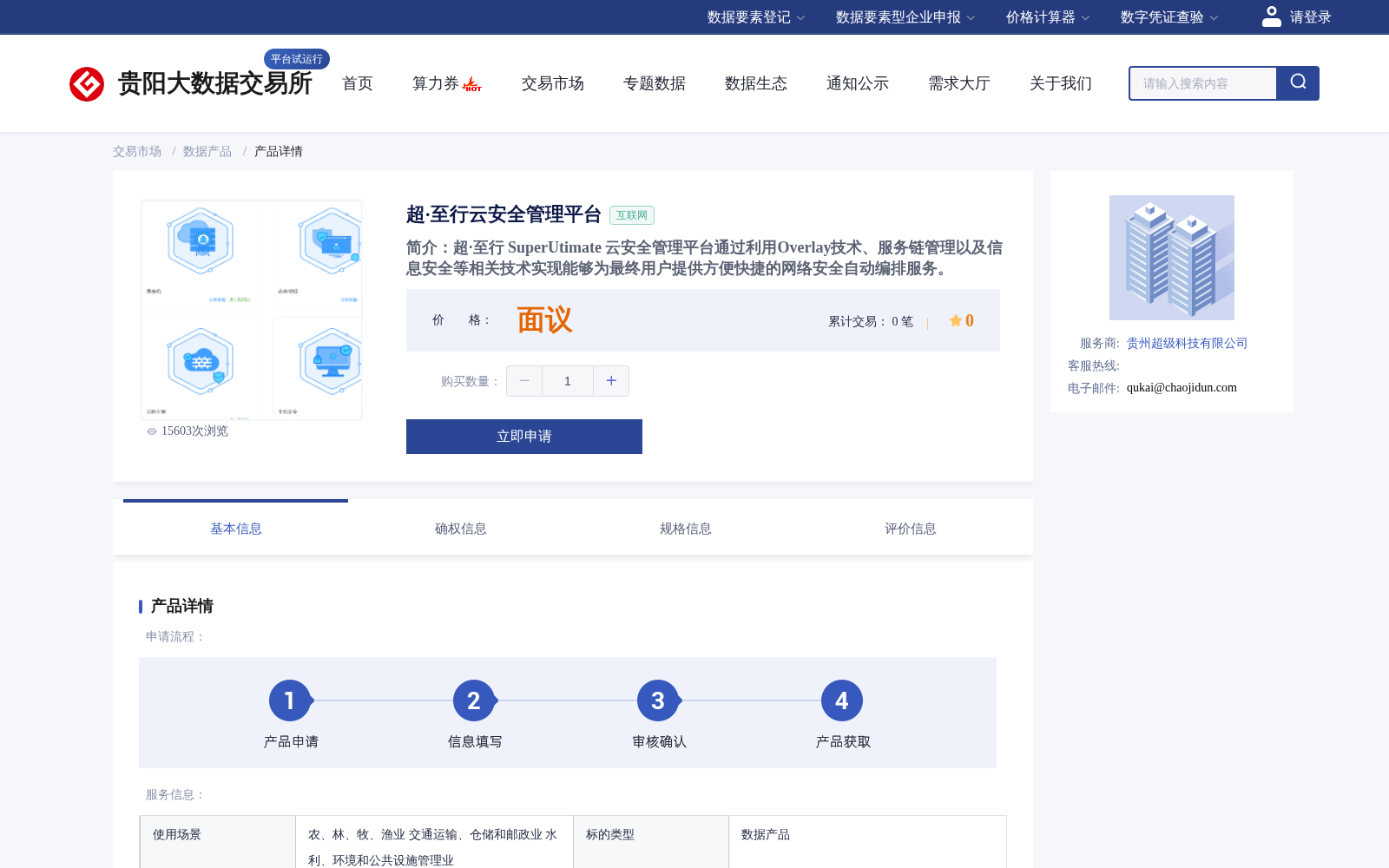
Task: Open 交易市场 navigation item
Action: pos(553,83)
